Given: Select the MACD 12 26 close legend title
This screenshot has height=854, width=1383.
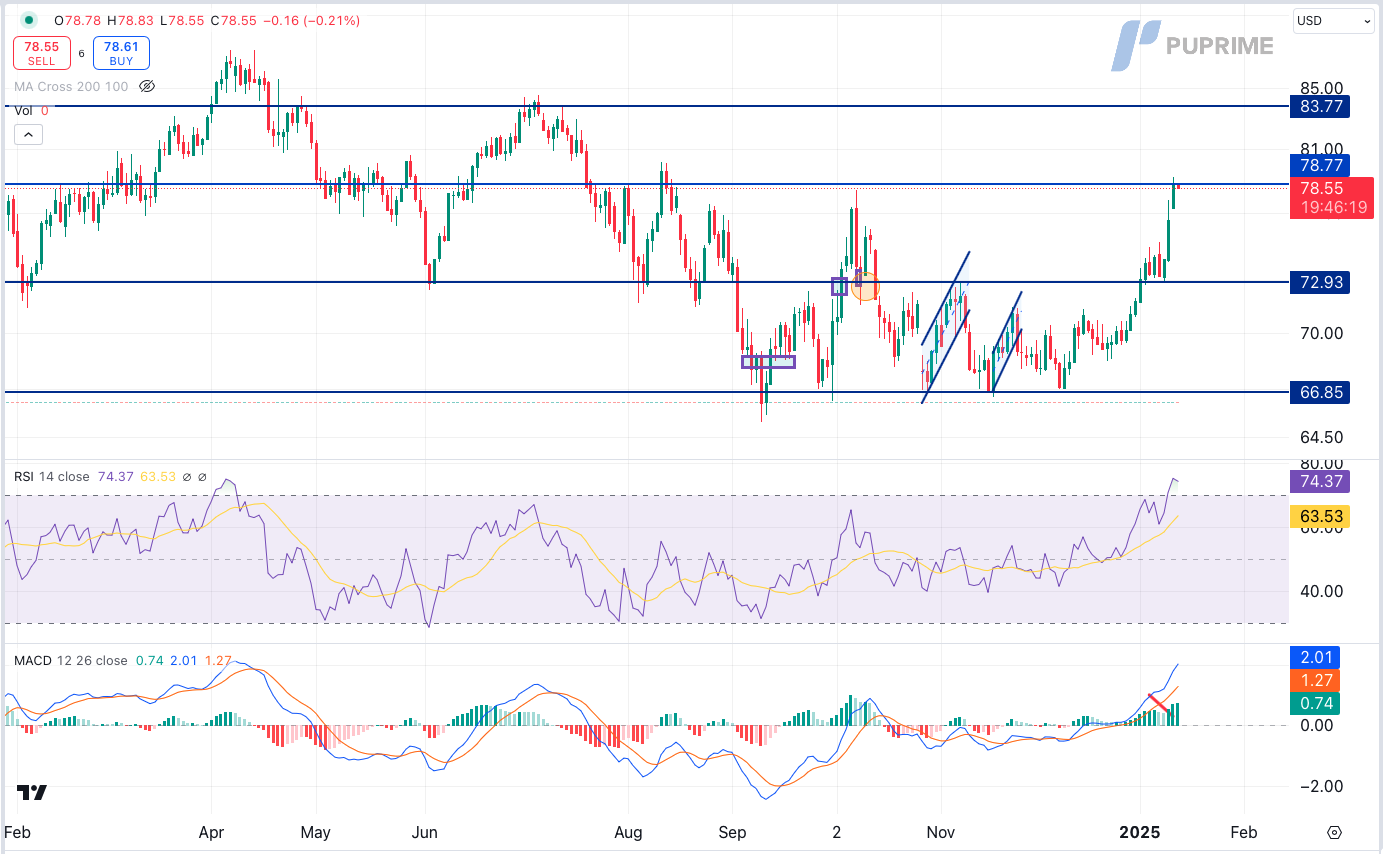Looking at the screenshot, I should click(70, 660).
